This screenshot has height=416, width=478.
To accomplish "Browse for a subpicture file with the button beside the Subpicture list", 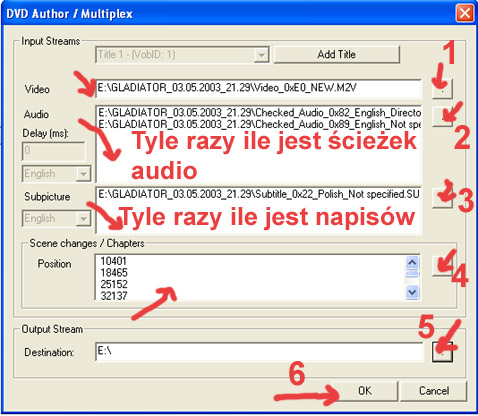I will tap(442, 198).
